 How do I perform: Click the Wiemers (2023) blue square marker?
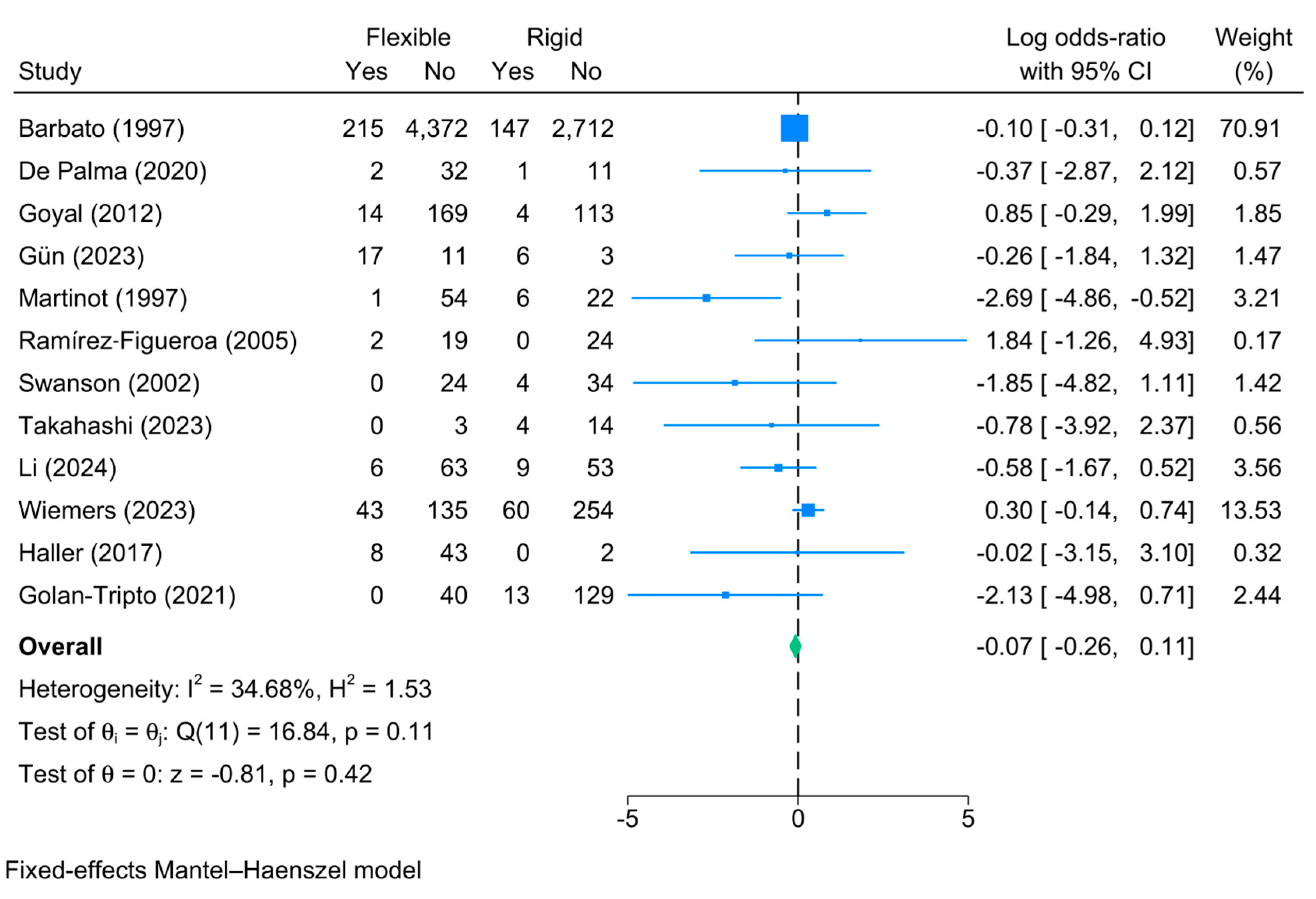point(808,510)
